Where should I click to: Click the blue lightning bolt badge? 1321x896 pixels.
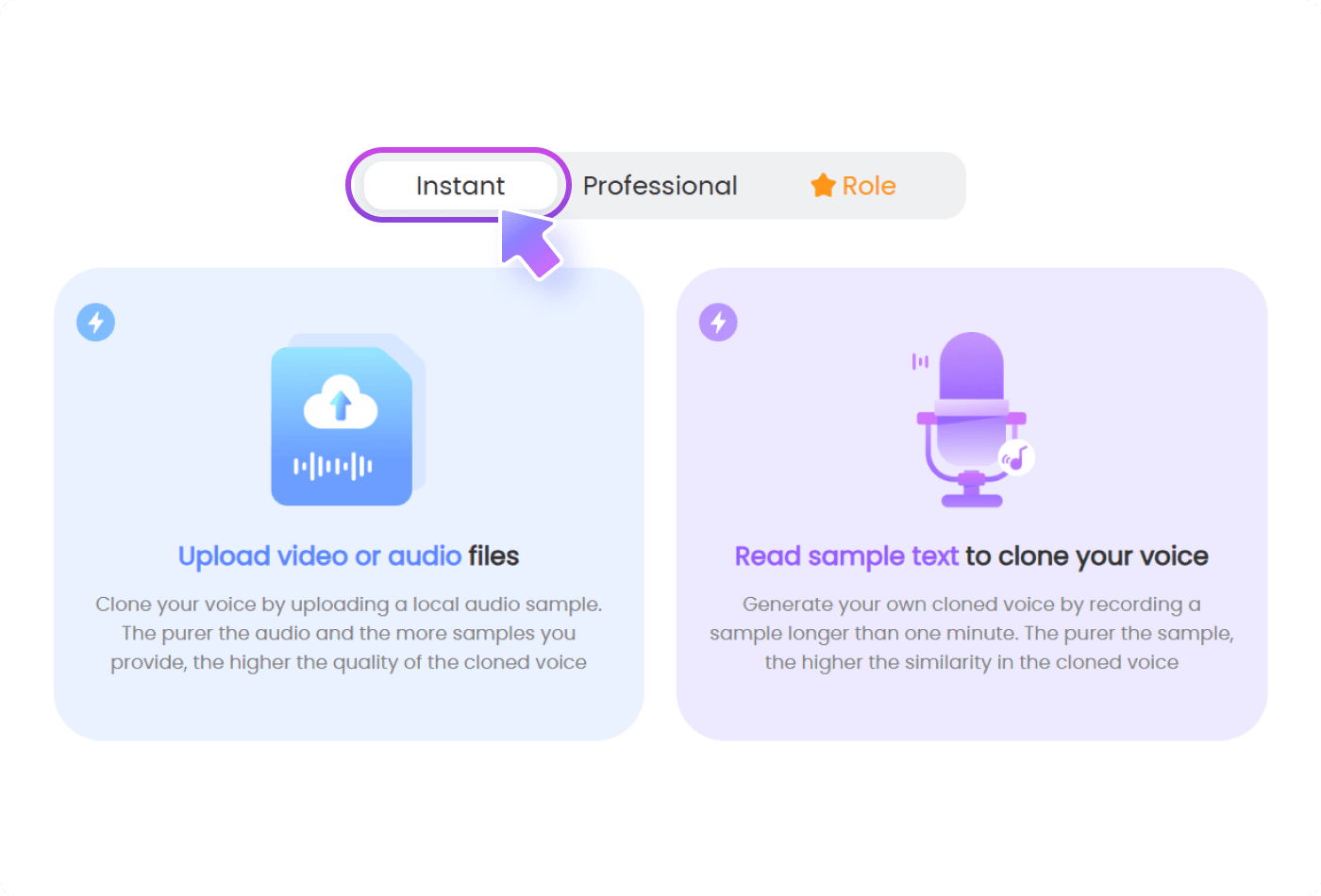pos(95,323)
